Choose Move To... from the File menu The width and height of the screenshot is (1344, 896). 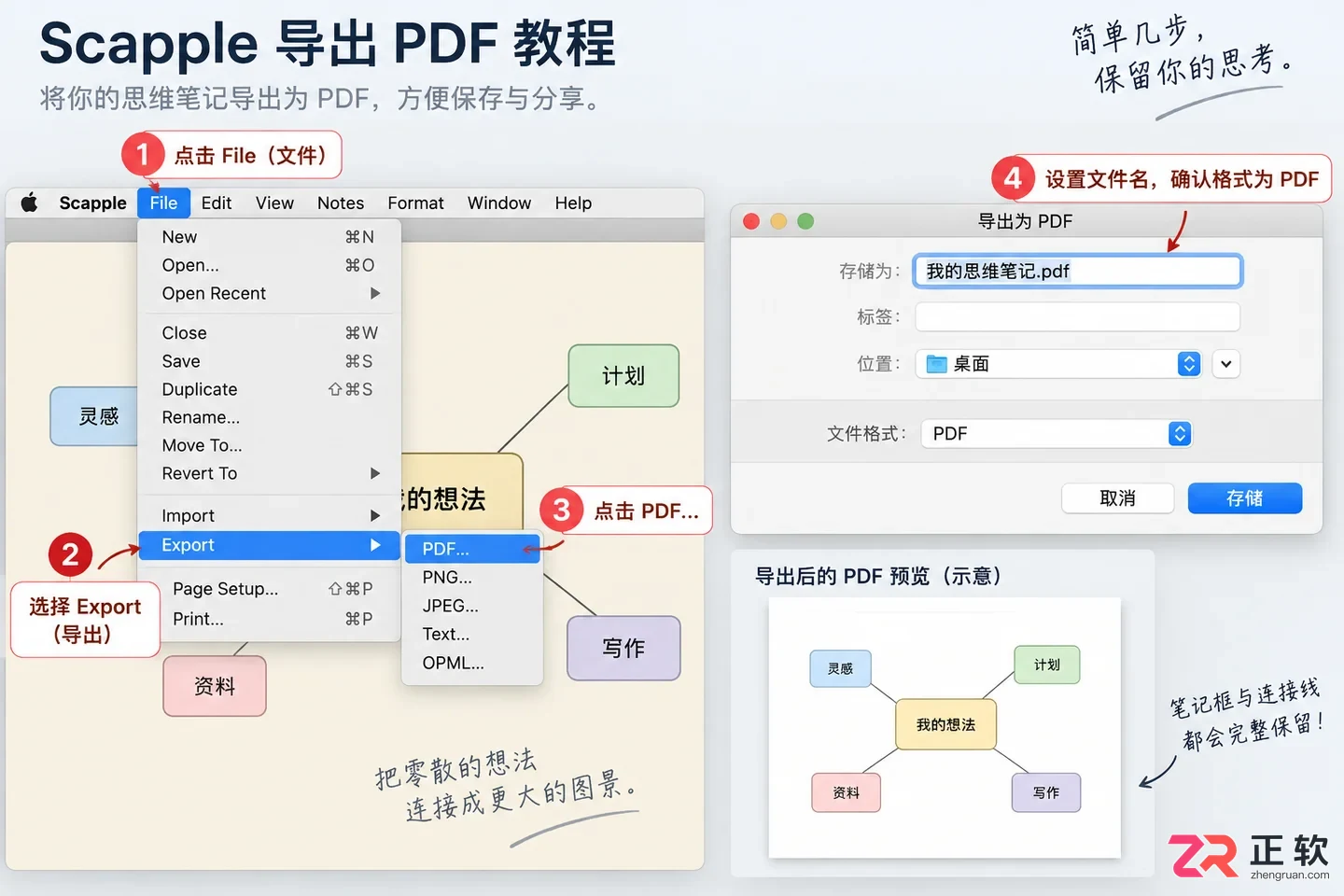pos(269,445)
